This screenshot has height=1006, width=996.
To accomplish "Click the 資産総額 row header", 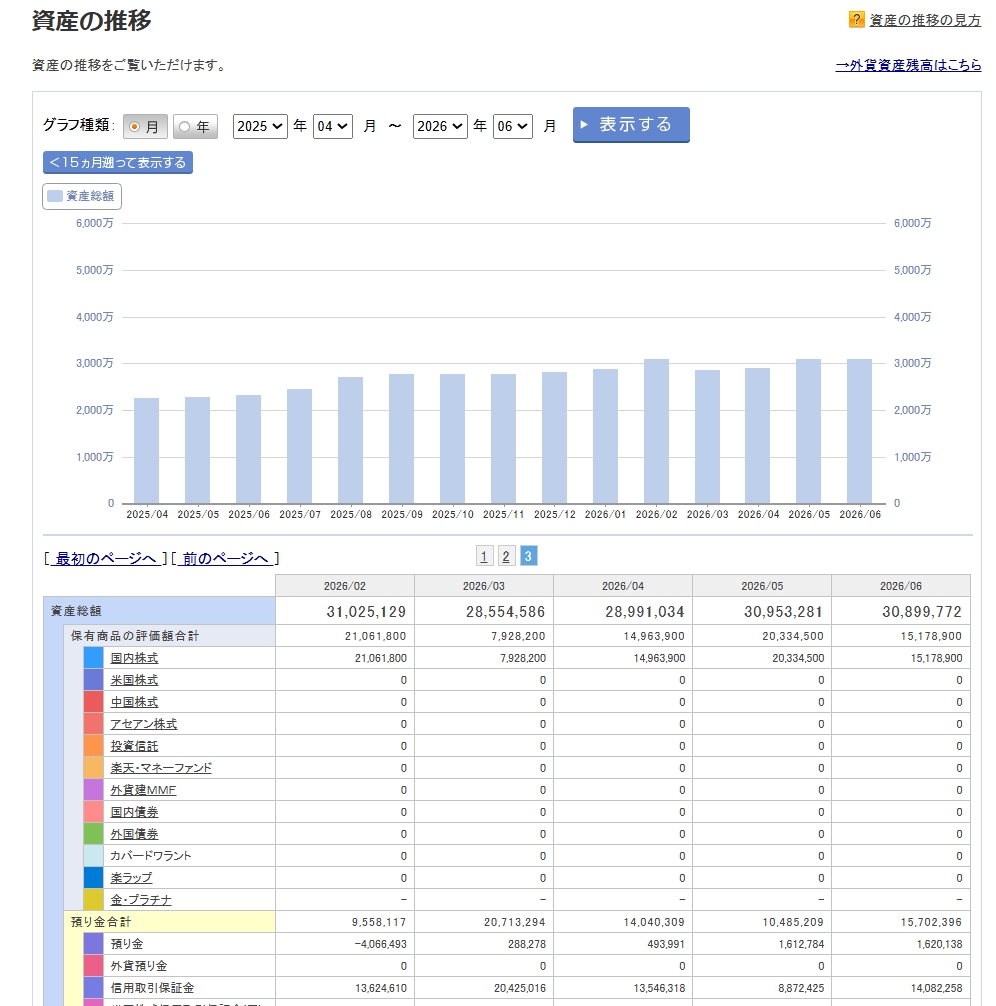I will (159, 611).
